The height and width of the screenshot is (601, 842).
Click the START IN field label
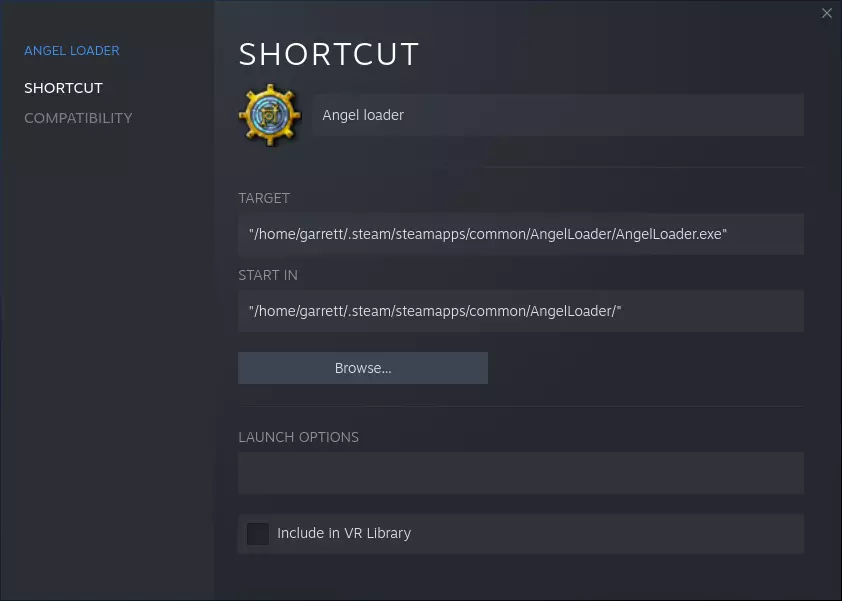click(x=268, y=275)
